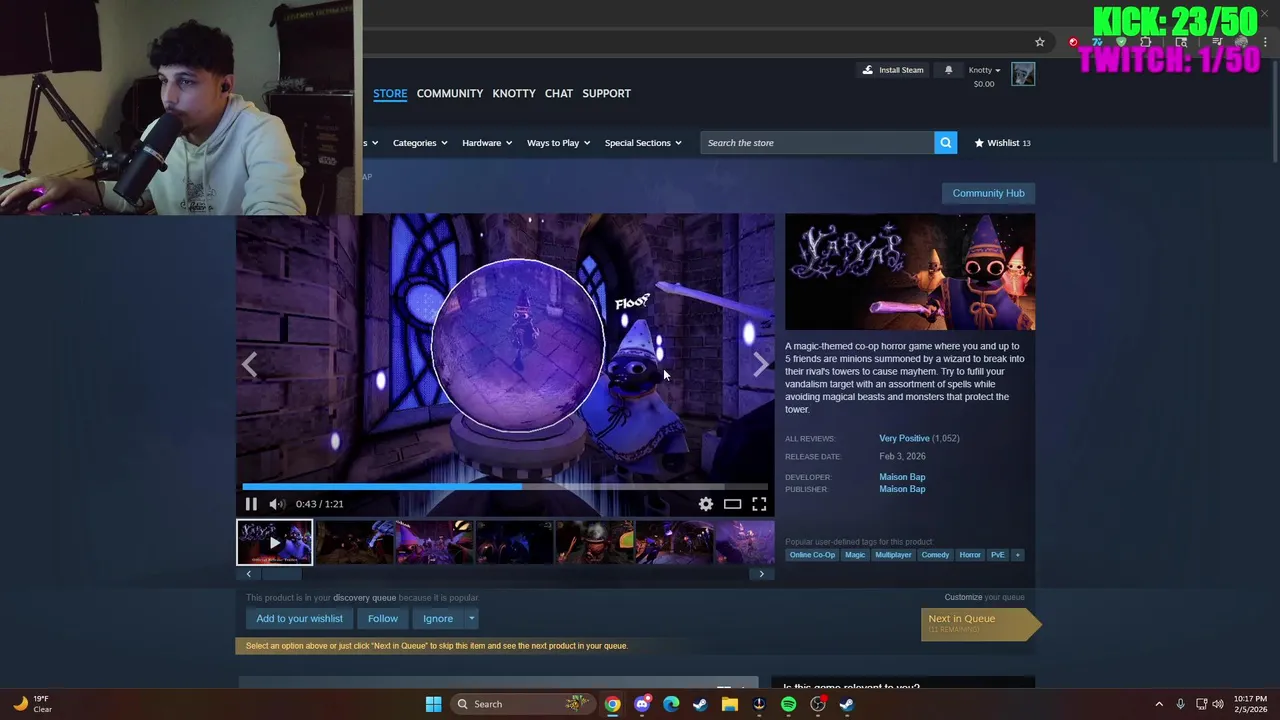Toggle theater mode in trailer player
Viewport: 1280px width, 720px height.
732,504
